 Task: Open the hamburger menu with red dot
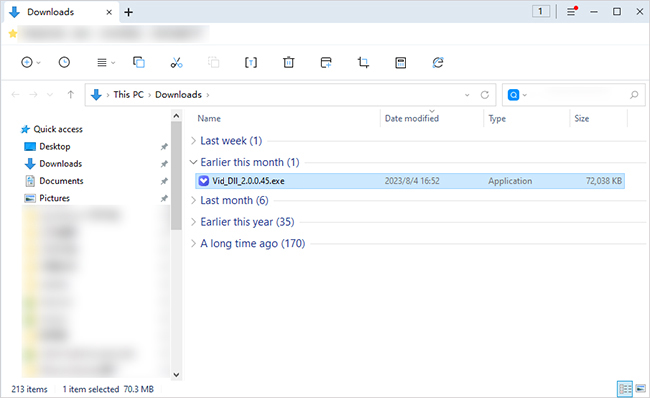point(572,11)
